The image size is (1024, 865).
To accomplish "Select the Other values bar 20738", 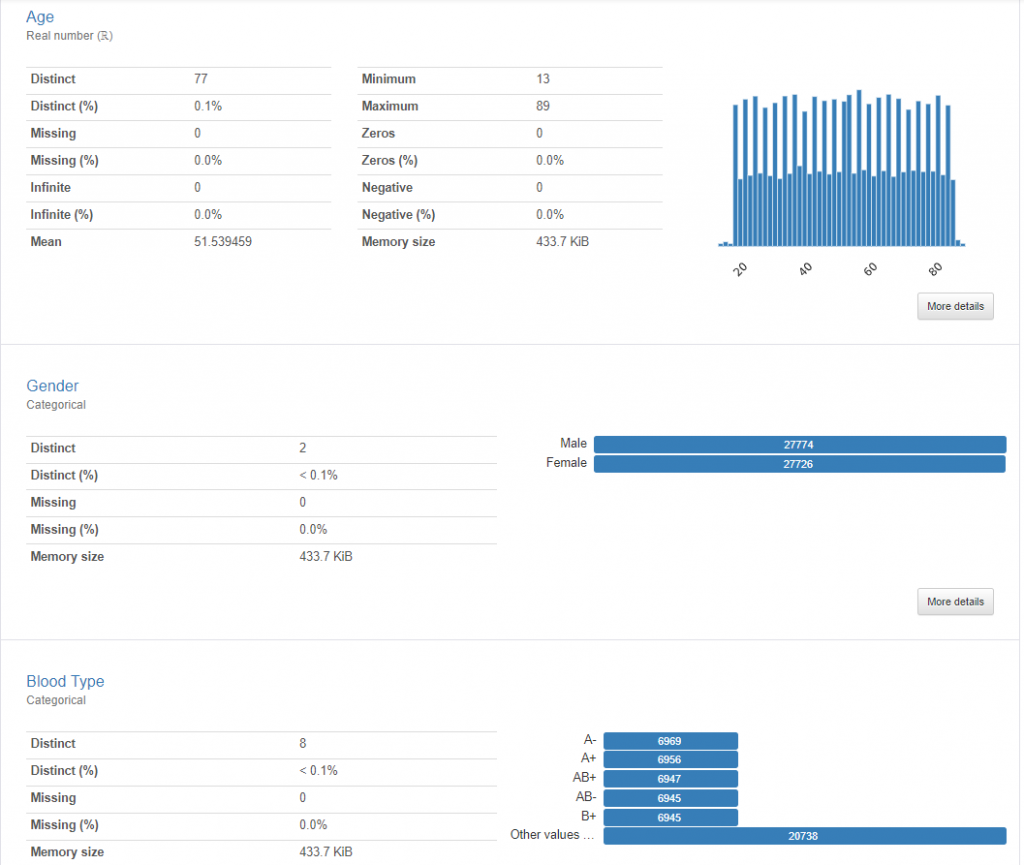I will (x=804, y=836).
